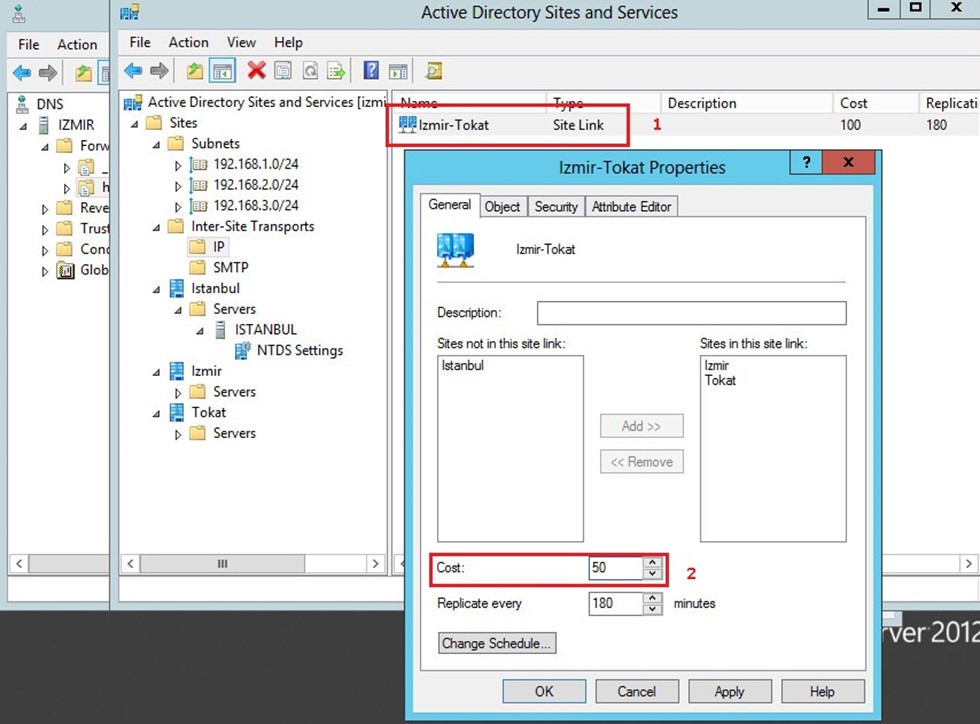Collapse the IZMIR node in DNS window
This screenshot has width=980, height=724.
point(24,126)
